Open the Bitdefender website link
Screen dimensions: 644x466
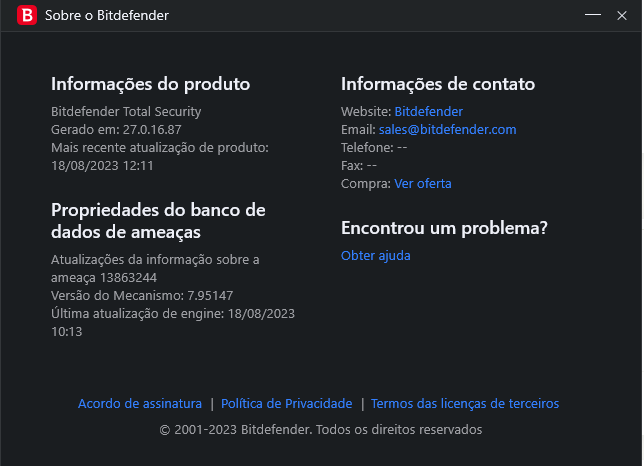click(428, 112)
